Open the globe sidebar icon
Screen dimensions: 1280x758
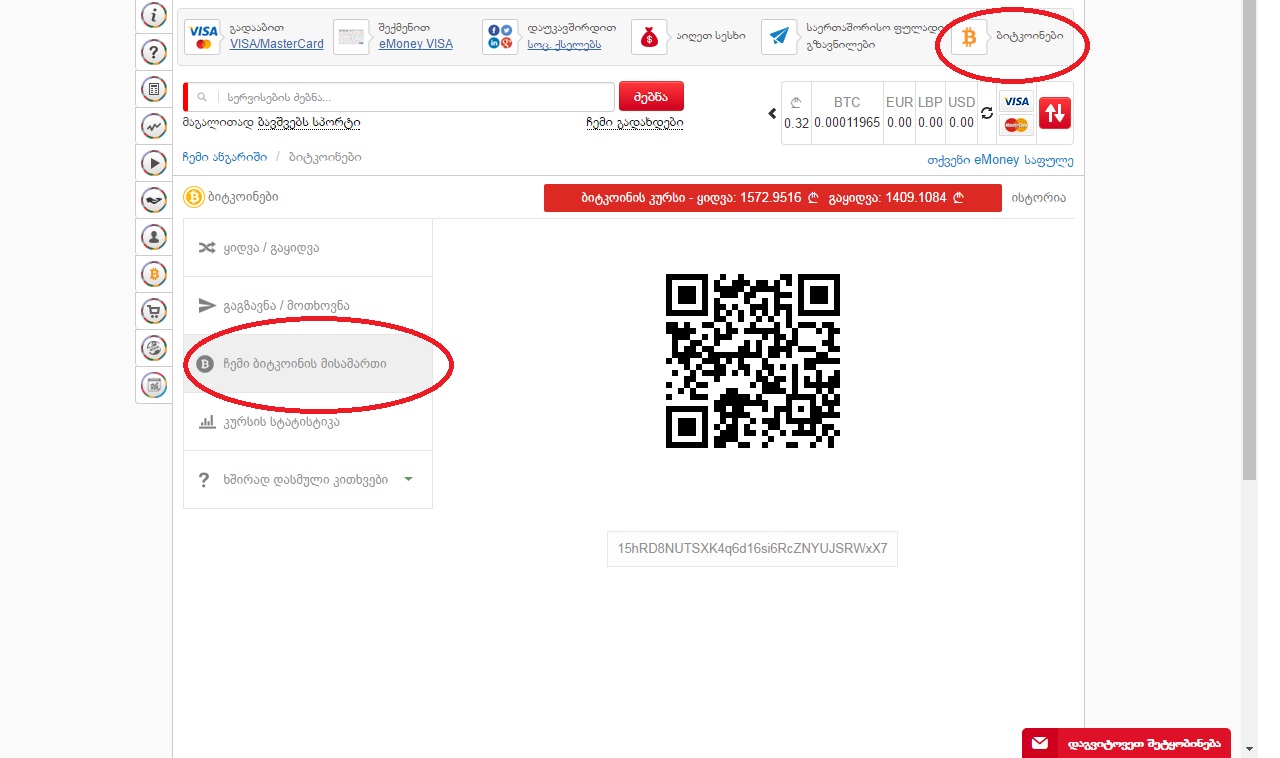click(x=153, y=348)
